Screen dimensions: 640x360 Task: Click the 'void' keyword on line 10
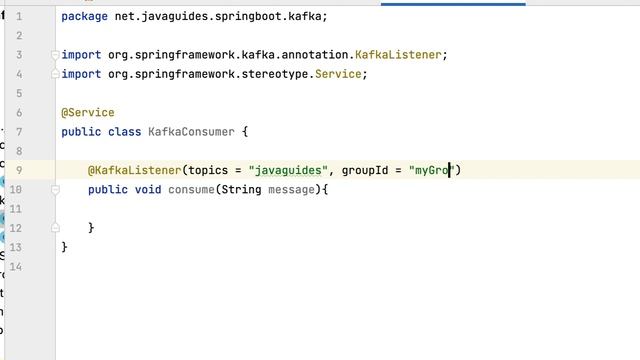[x=148, y=190]
